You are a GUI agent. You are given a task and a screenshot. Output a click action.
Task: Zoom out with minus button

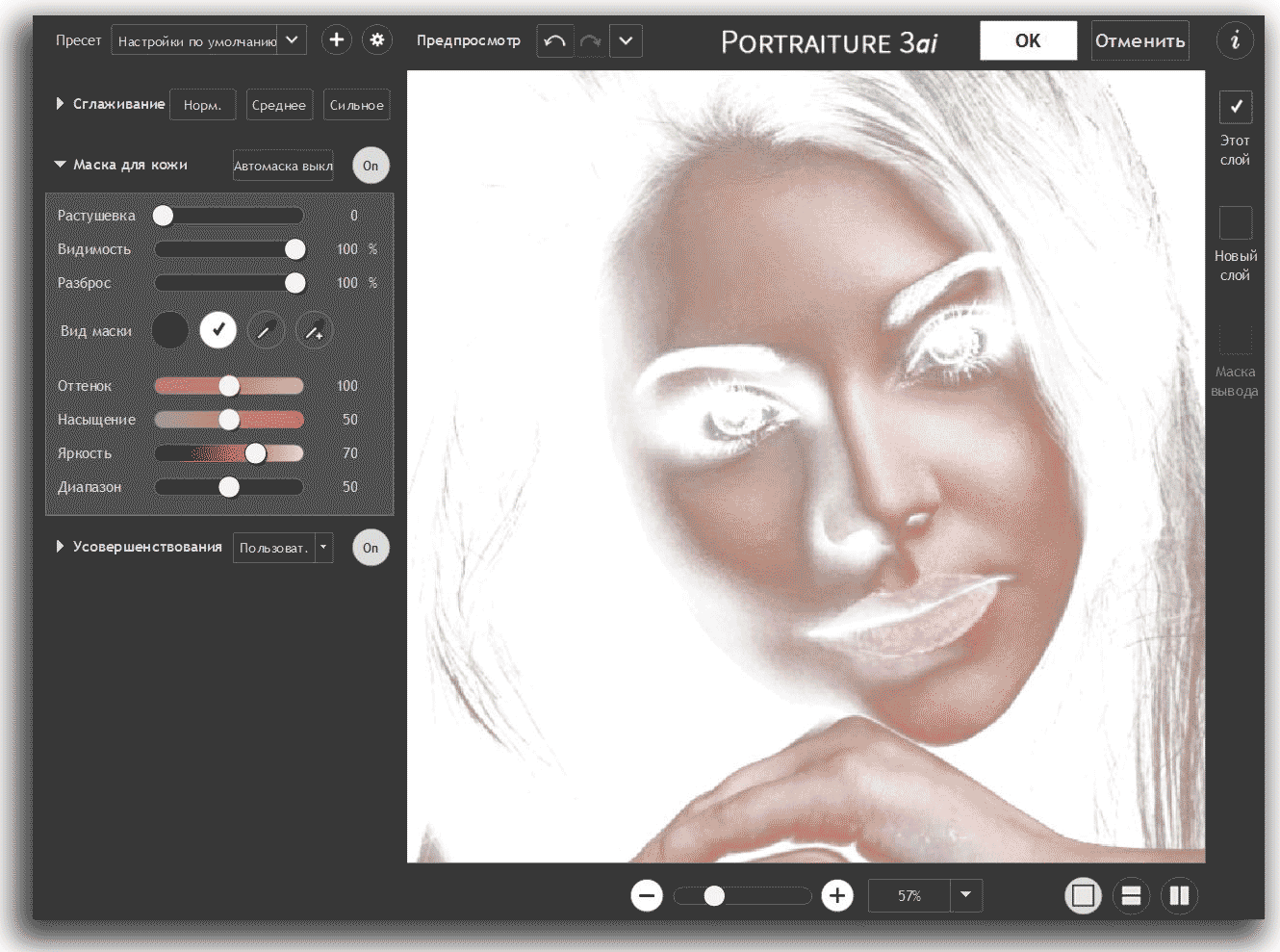(647, 895)
